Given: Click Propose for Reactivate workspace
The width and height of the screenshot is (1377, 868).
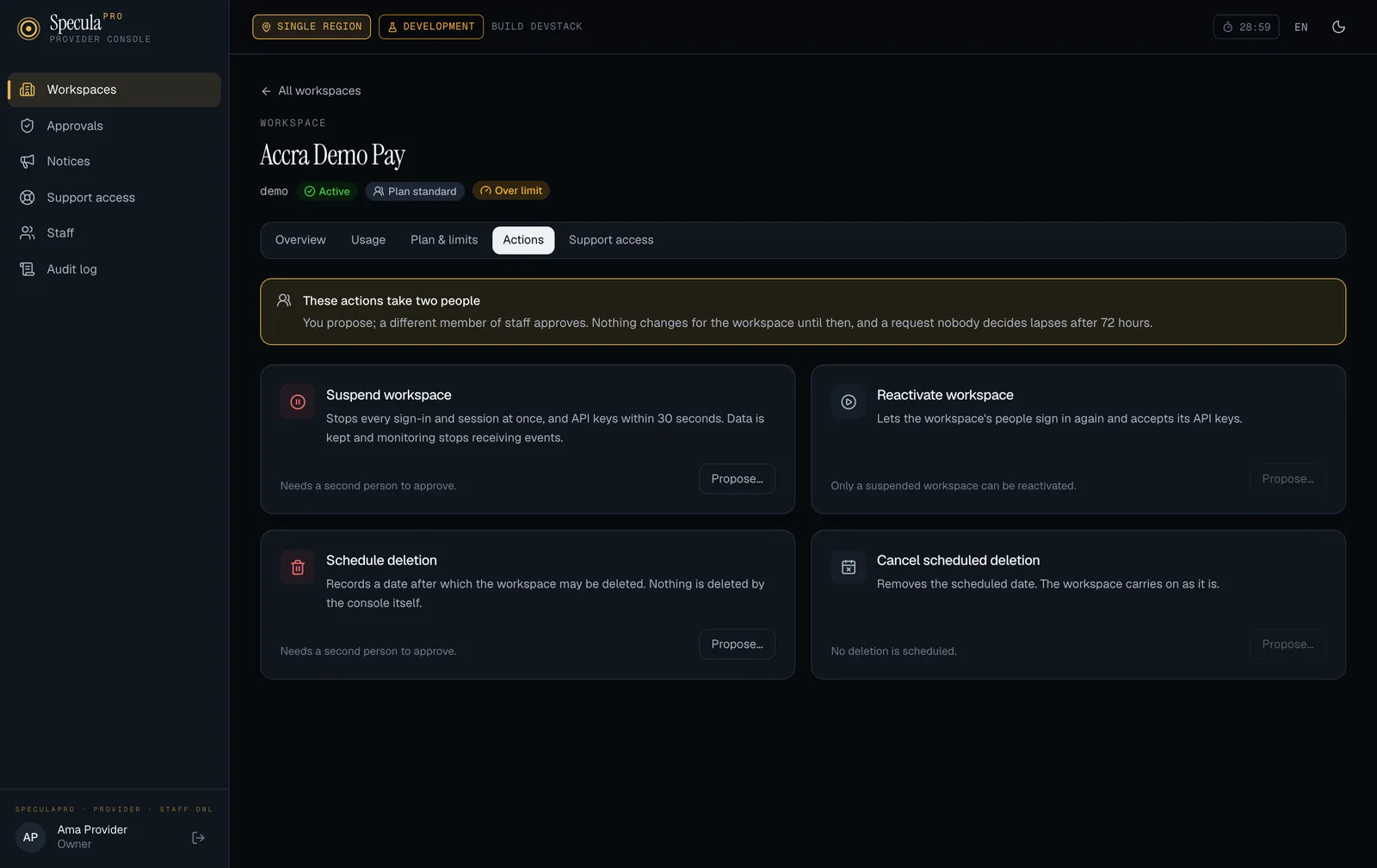Looking at the screenshot, I should click(x=1287, y=478).
